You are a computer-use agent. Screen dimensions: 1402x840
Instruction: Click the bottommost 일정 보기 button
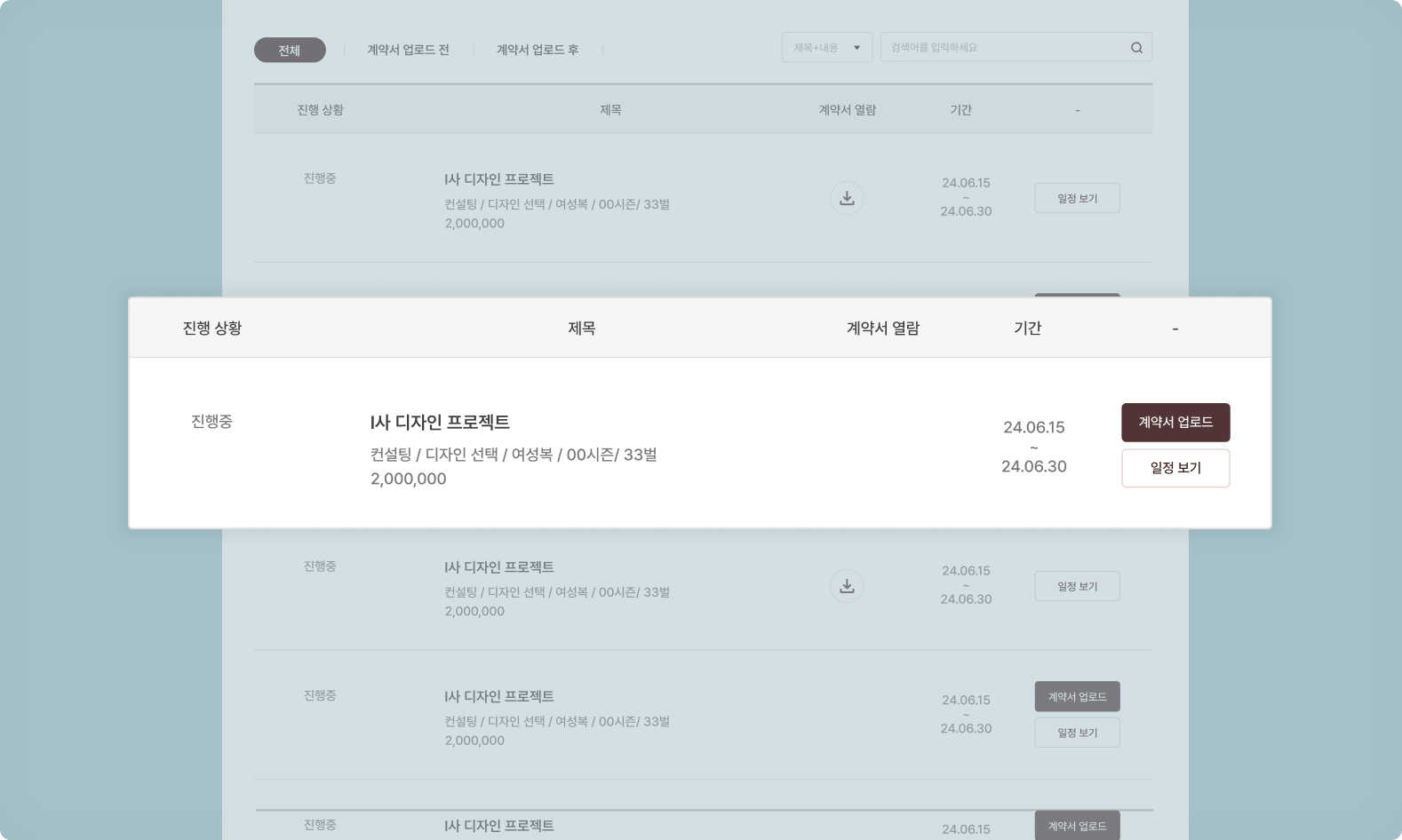tap(1077, 733)
